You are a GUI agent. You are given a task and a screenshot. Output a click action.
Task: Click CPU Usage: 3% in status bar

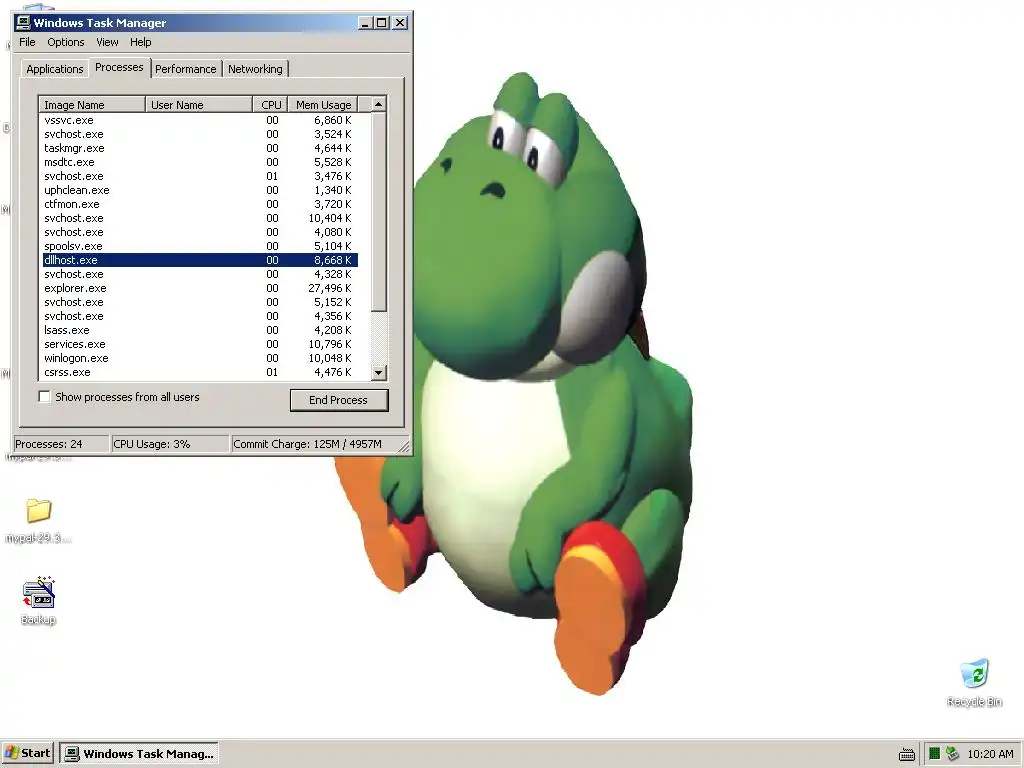pyautogui.click(x=170, y=444)
